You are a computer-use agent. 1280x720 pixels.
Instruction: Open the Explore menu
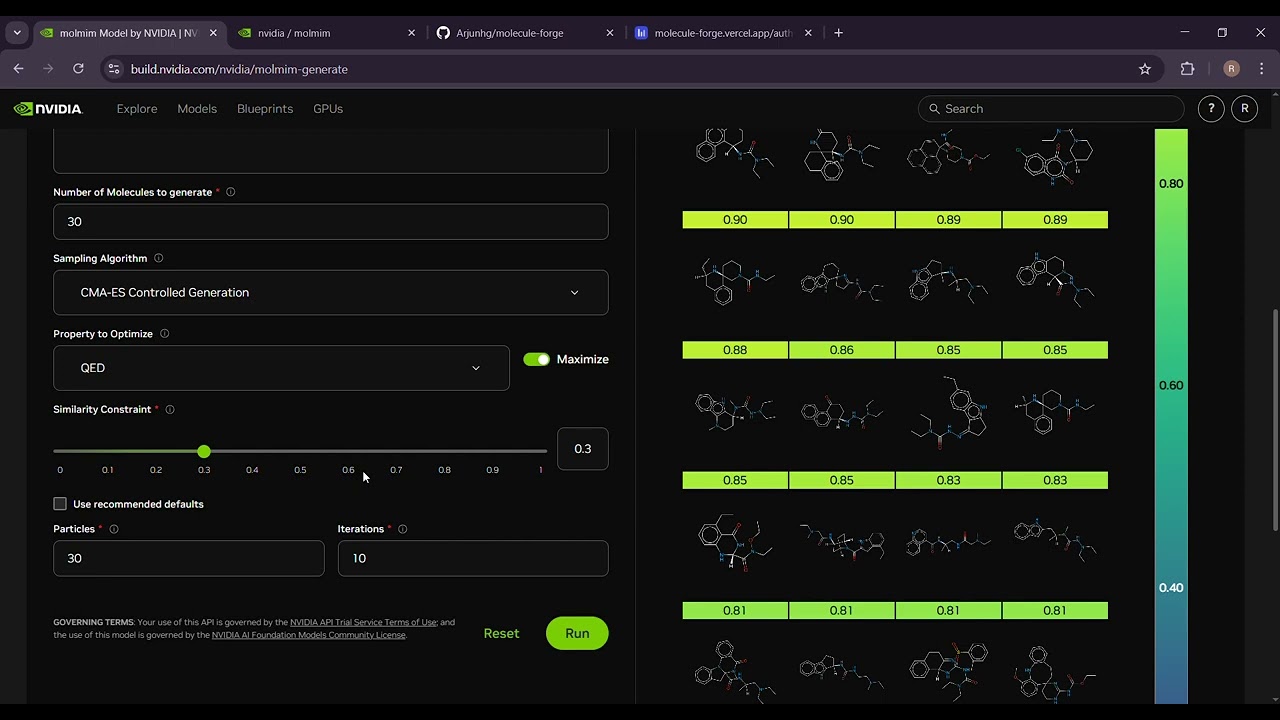(x=137, y=109)
